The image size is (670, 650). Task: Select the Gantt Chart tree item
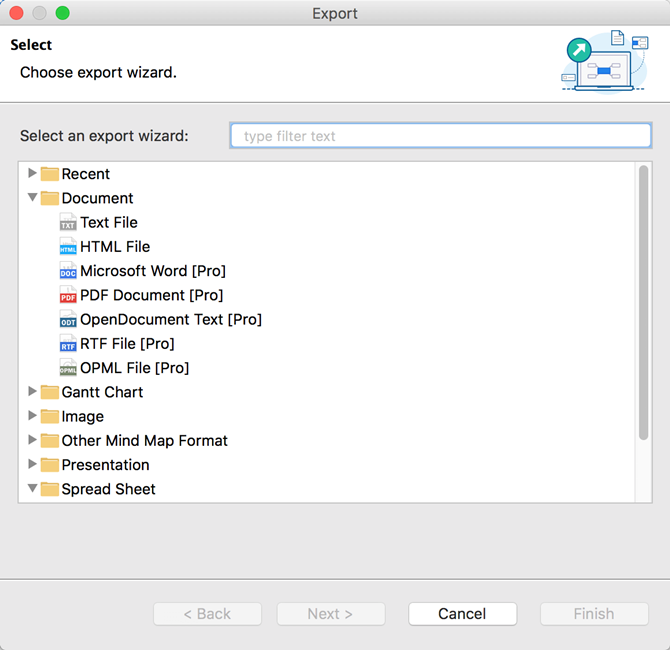click(x=102, y=392)
